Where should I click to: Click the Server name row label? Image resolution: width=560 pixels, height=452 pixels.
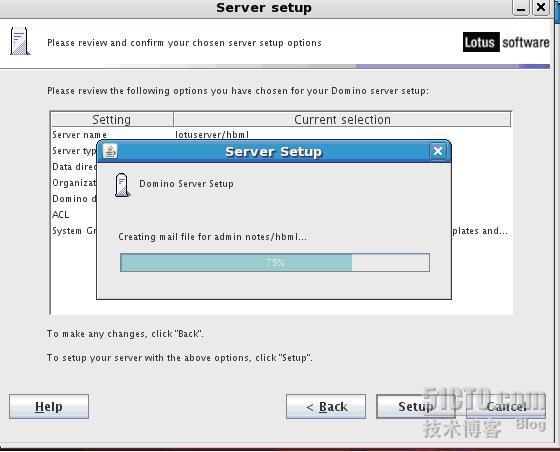point(79,135)
